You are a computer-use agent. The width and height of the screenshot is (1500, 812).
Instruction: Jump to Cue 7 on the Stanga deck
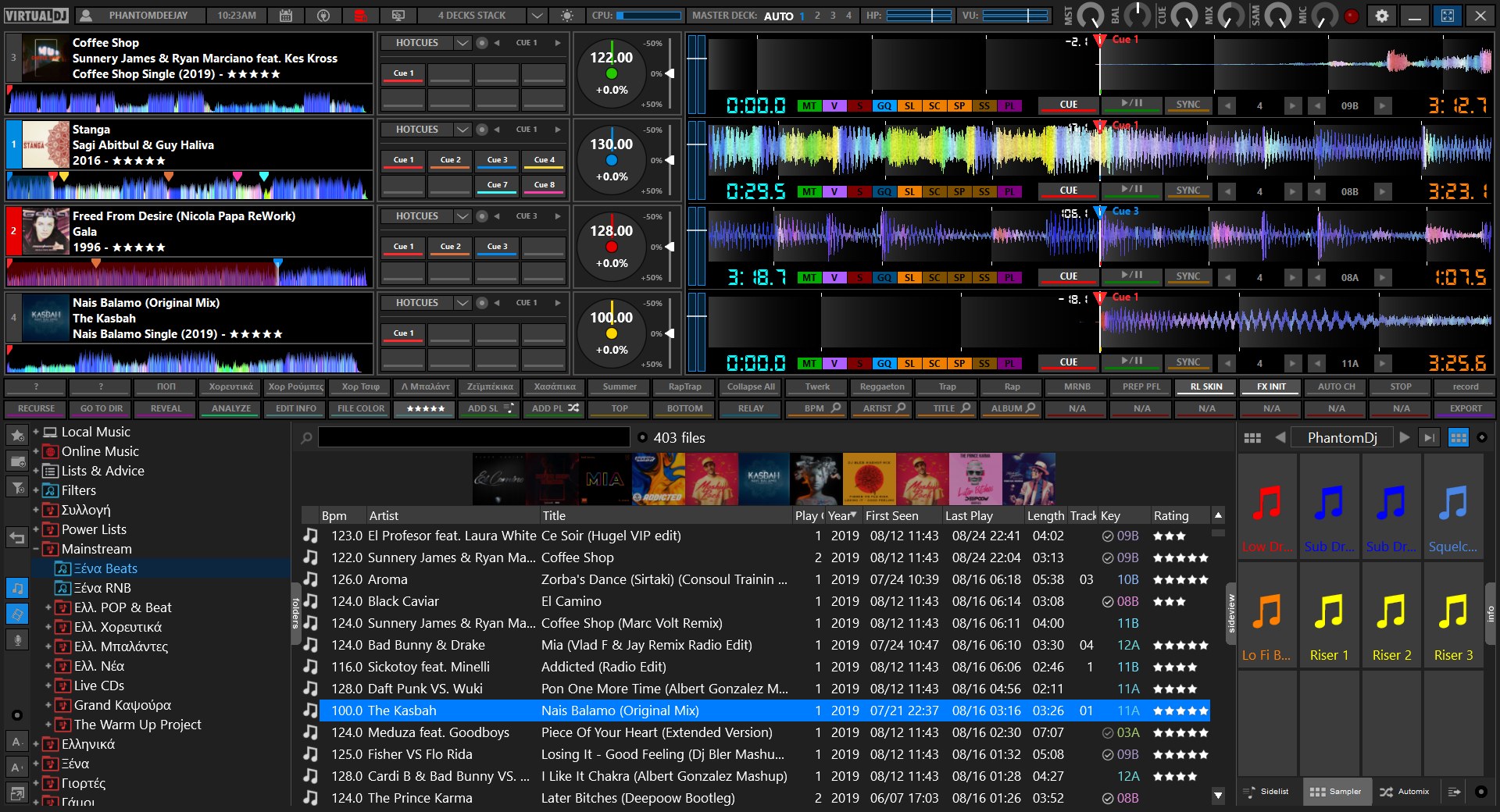[498, 185]
